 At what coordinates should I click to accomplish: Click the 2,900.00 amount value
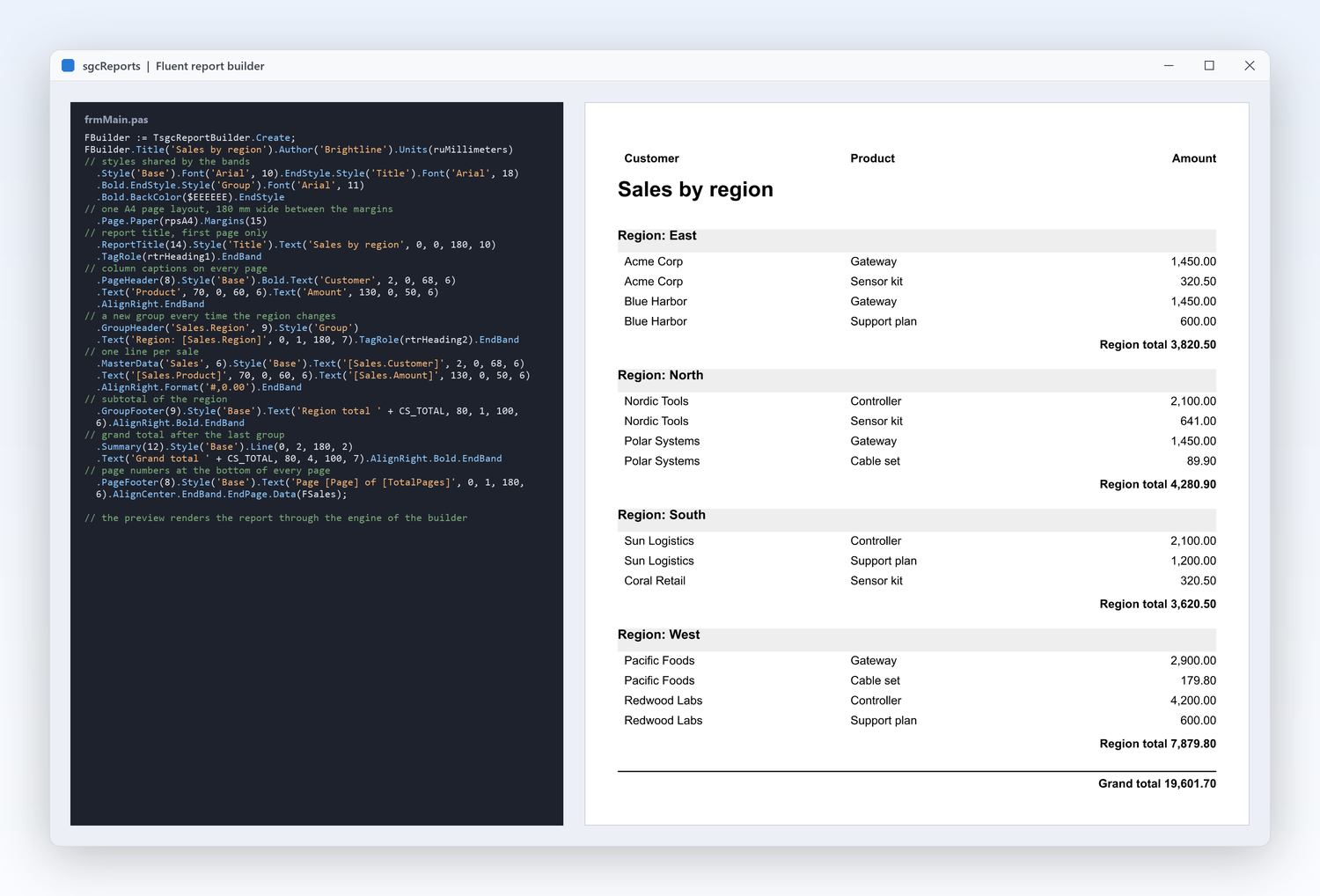coord(1193,661)
